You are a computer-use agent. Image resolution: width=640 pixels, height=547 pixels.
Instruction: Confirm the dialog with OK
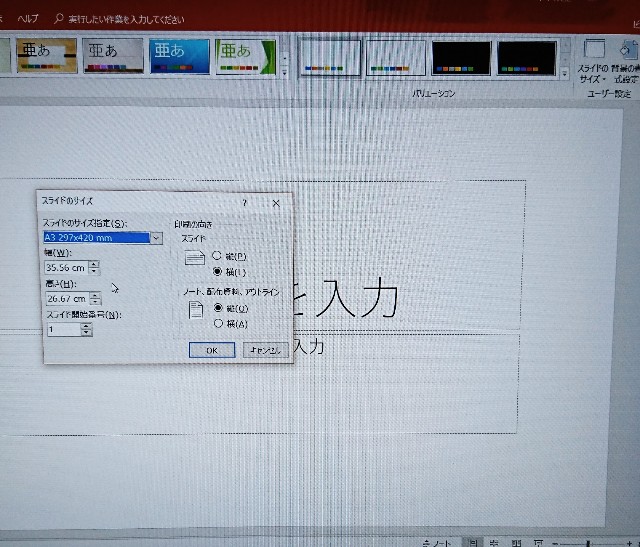(212, 350)
